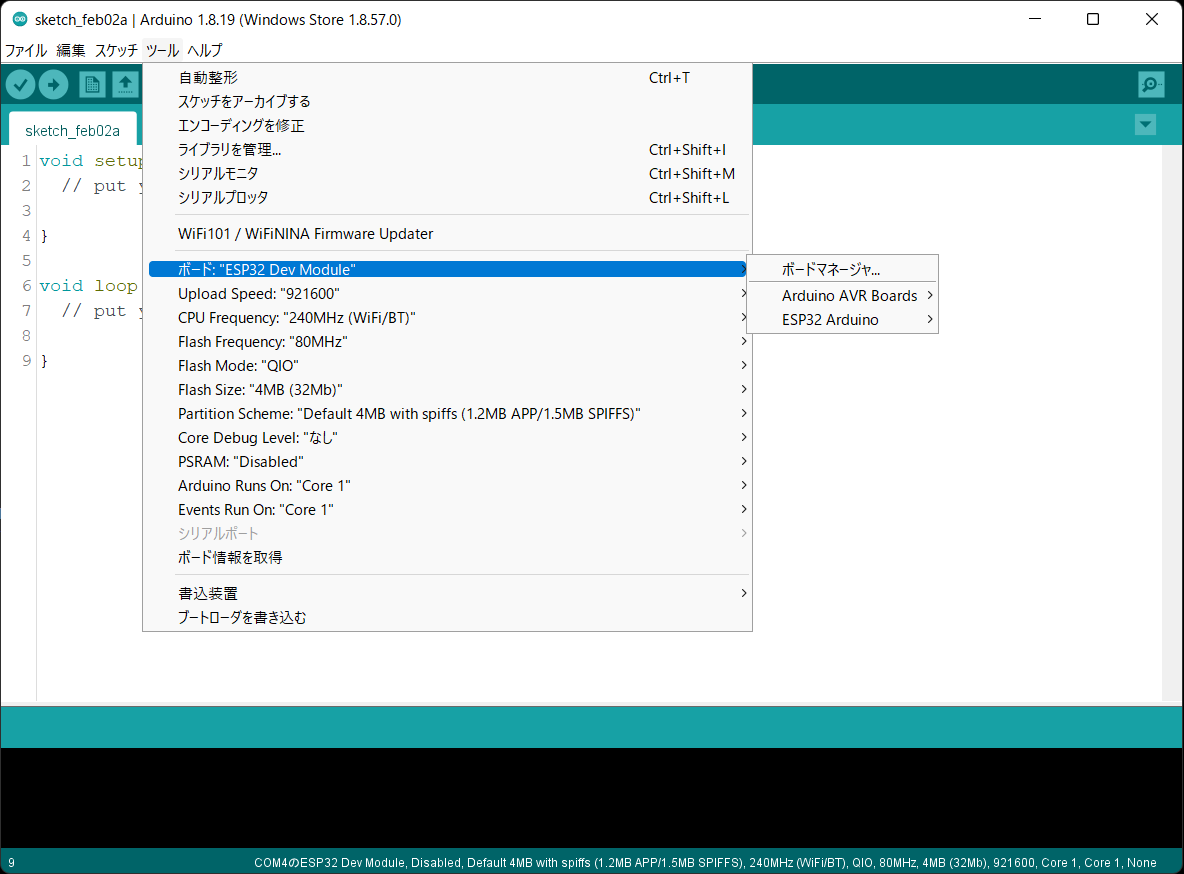This screenshot has height=874, width=1184.
Task: Select the sketch_feb02a tab
Action: [x=72, y=130]
